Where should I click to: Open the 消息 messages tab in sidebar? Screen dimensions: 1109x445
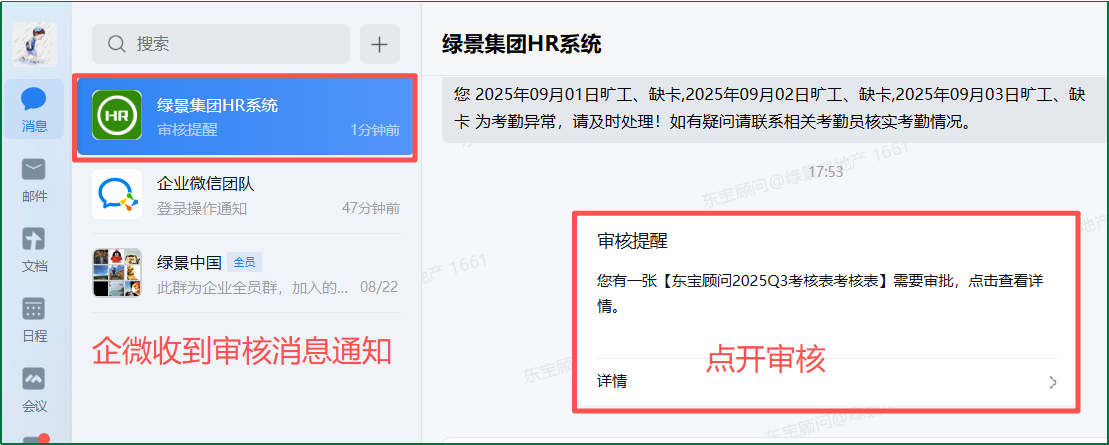pyautogui.click(x=35, y=108)
